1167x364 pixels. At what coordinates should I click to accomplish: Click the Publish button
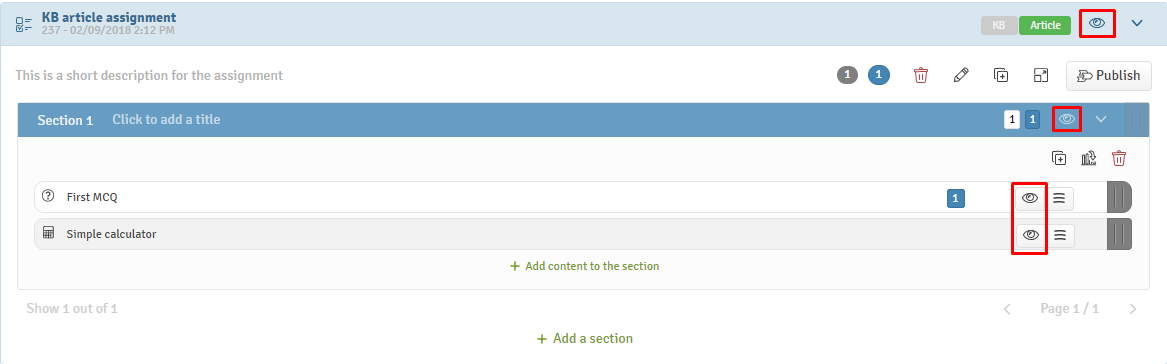pyautogui.click(x=1109, y=75)
